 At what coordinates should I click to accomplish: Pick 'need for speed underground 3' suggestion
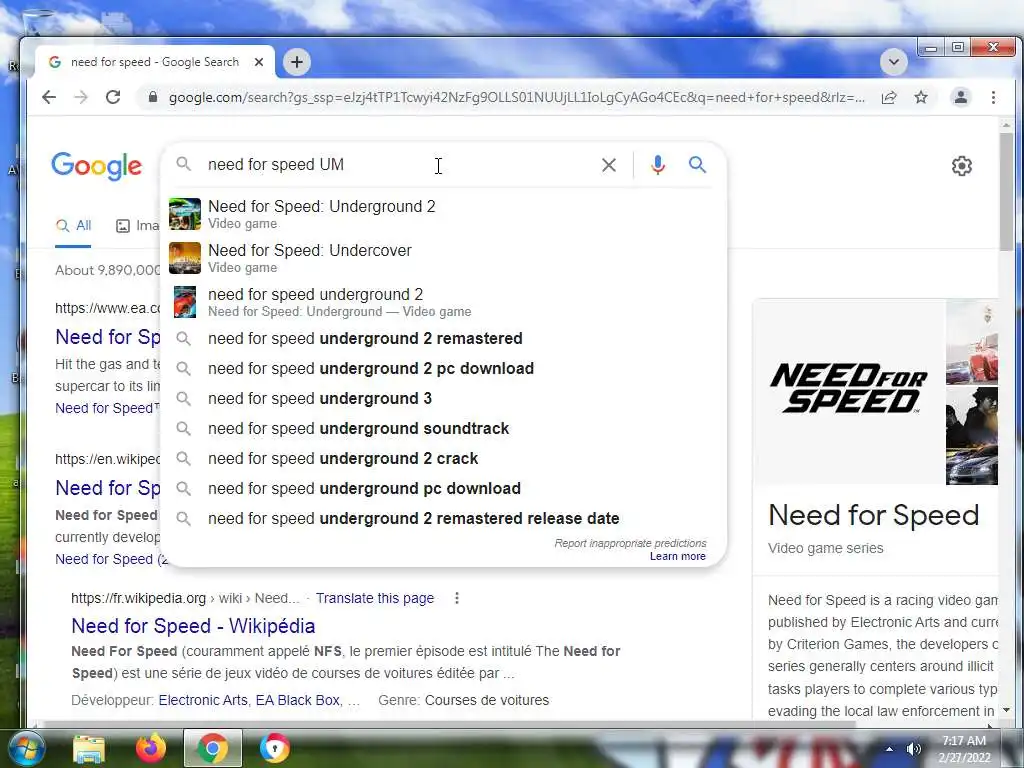[443, 398]
